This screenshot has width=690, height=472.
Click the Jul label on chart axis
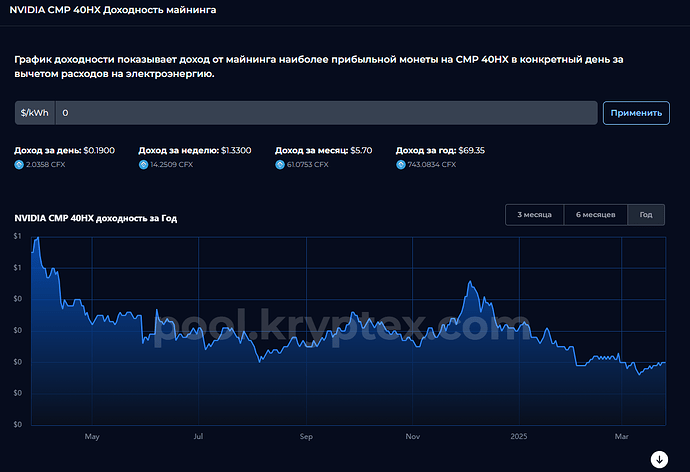(198, 436)
